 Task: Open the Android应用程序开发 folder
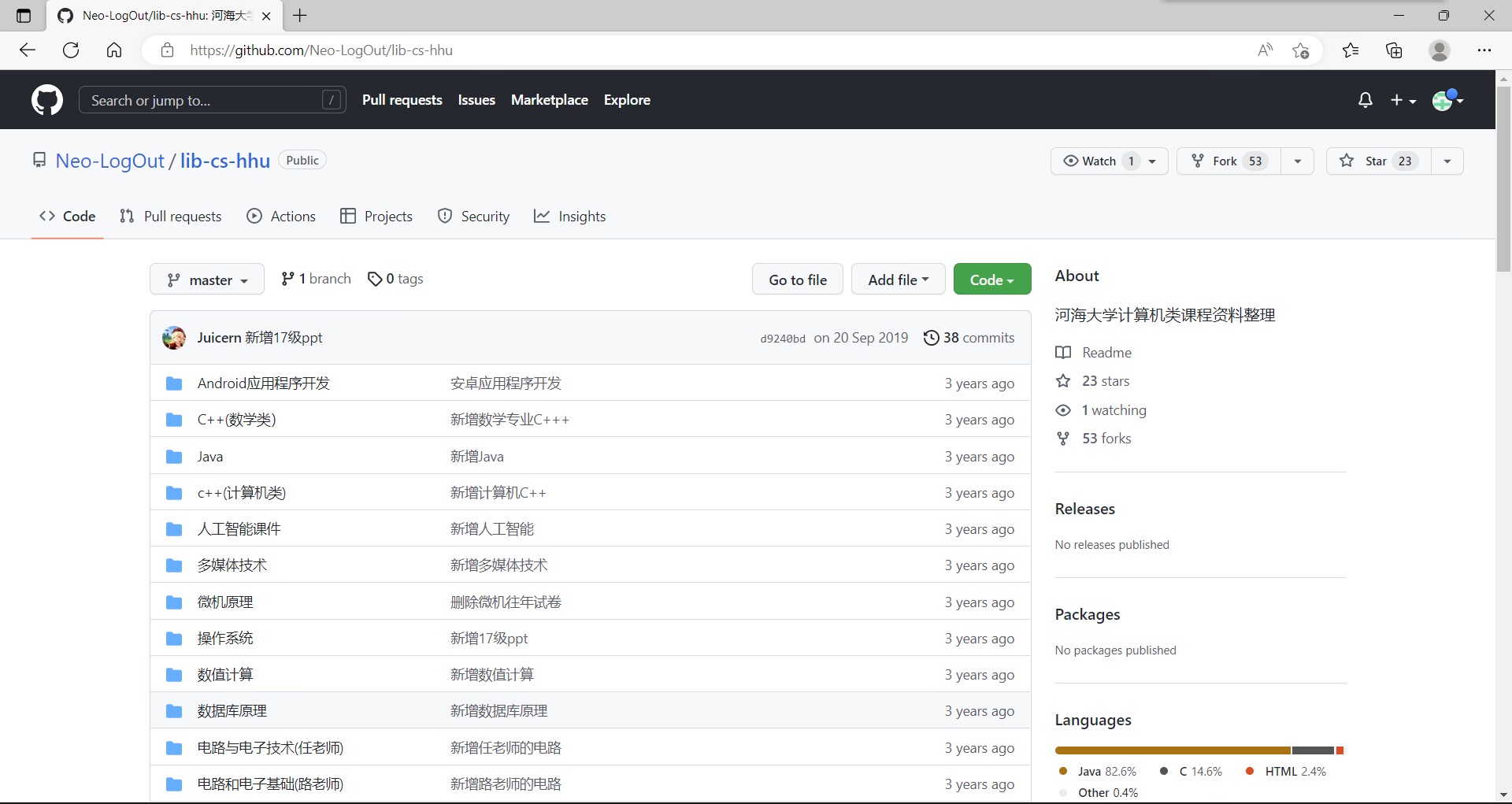tap(263, 383)
